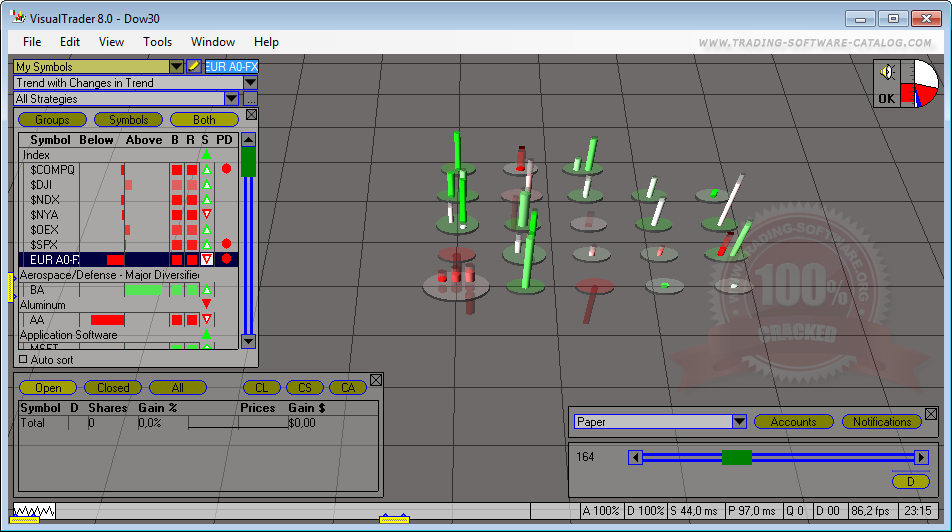Toggle the Groups view button

click(52, 120)
